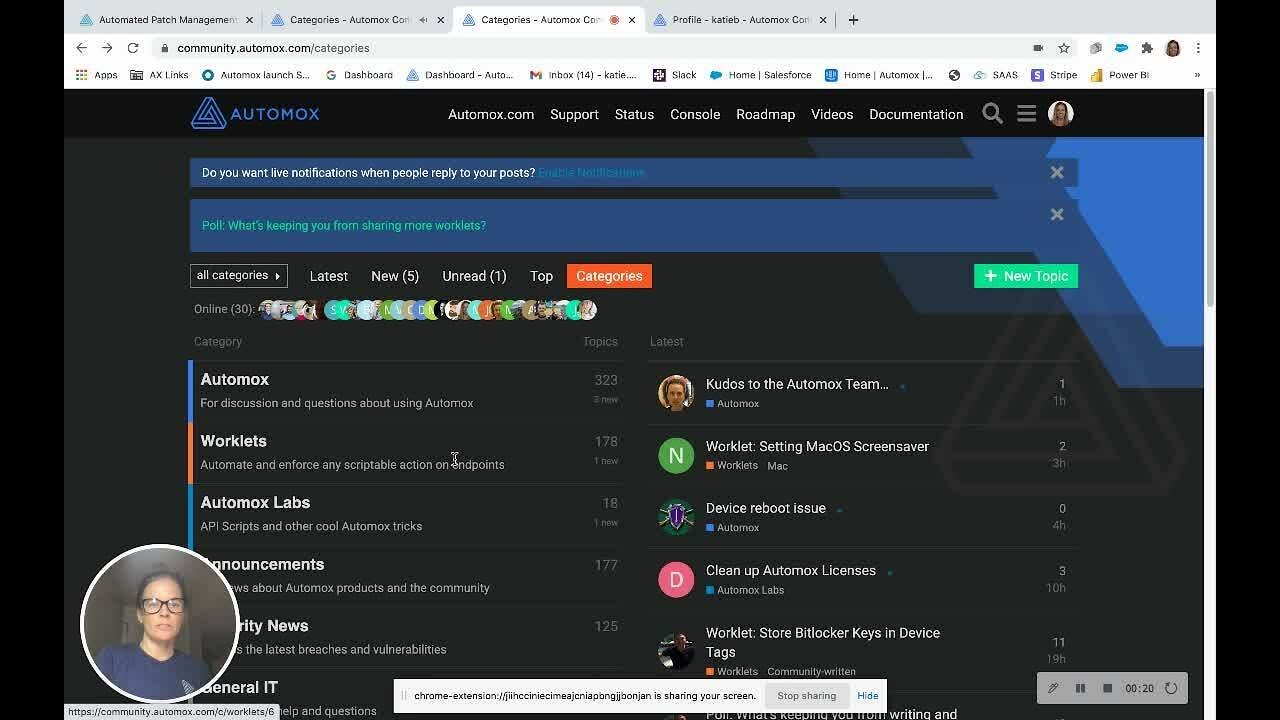Click the browser forward arrow
This screenshot has height=720, width=1280.
pos(107,48)
